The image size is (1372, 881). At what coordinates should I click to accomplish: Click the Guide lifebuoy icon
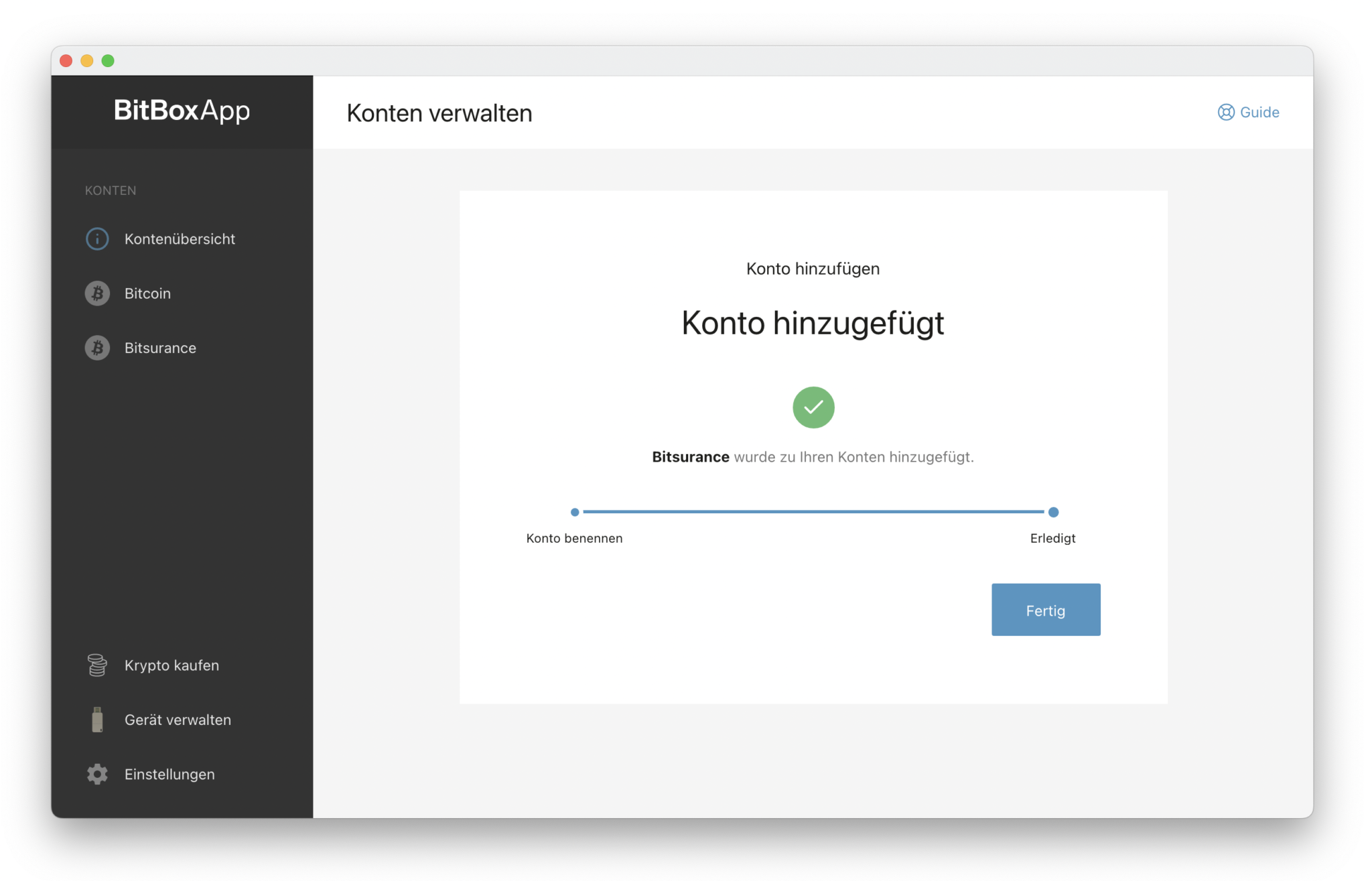coord(1226,112)
